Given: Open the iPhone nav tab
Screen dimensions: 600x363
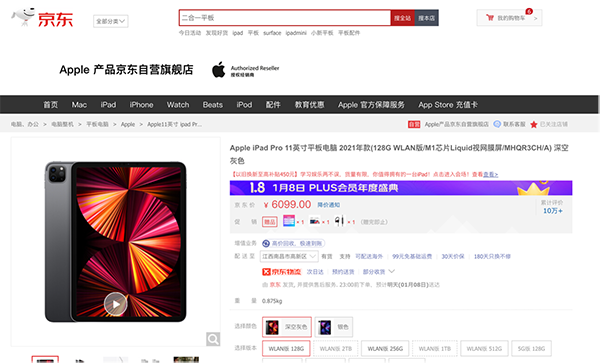Looking at the screenshot, I should pos(141,105).
